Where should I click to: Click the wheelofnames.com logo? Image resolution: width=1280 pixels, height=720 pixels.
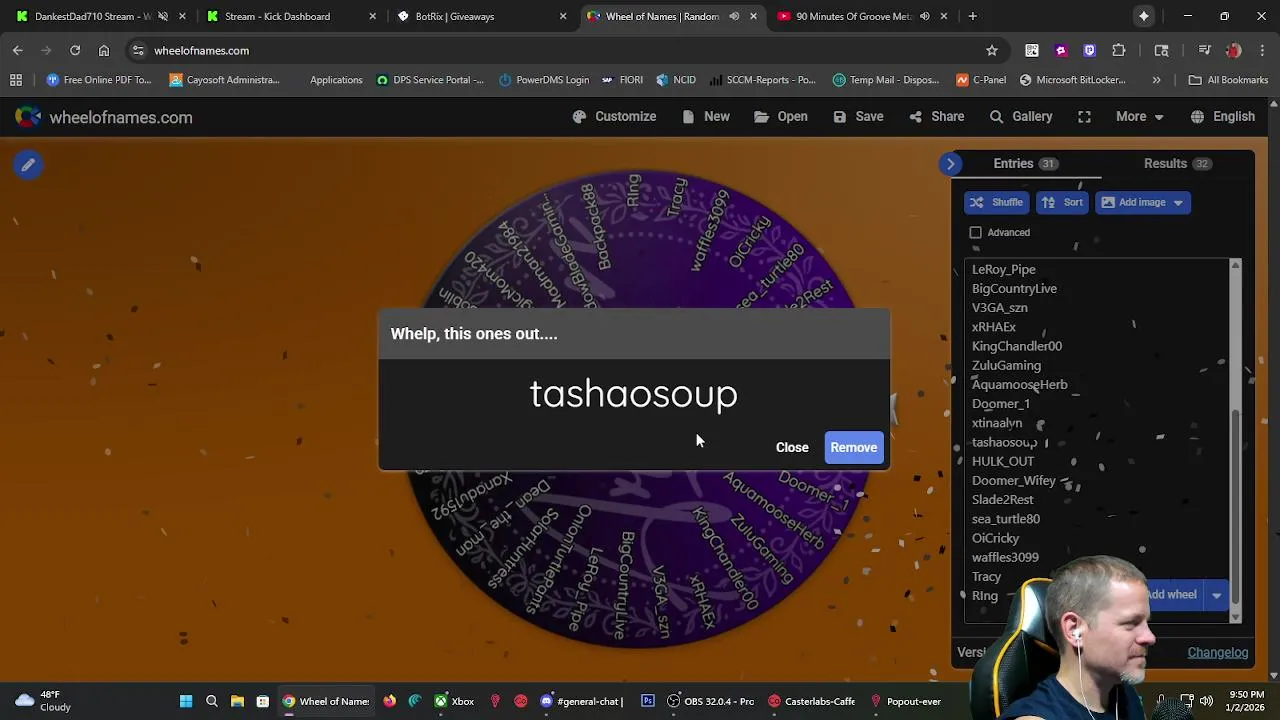click(104, 117)
